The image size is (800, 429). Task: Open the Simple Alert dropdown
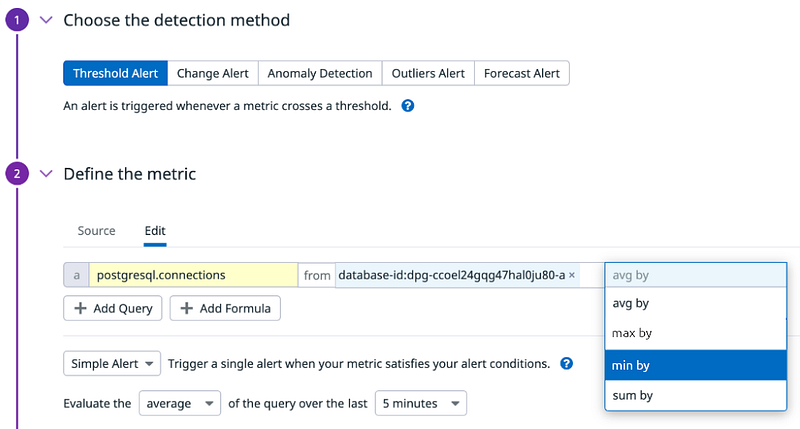(x=112, y=364)
